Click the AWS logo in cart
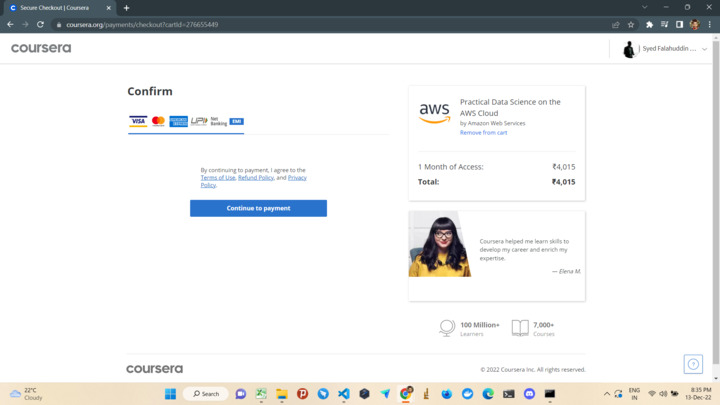The width and height of the screenshot is (720, 405). point(434,112)
